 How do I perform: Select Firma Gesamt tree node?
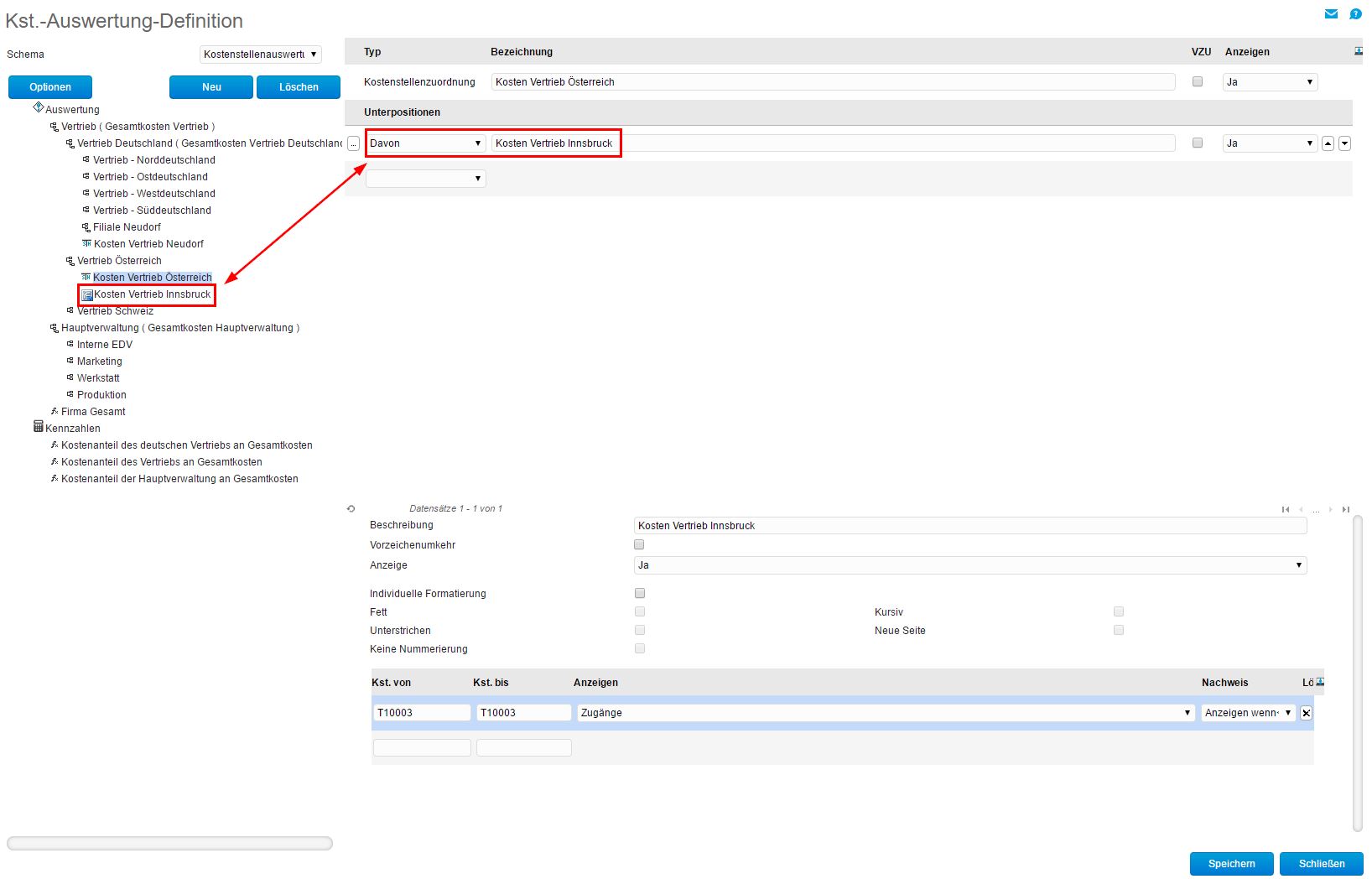[93, 412]
